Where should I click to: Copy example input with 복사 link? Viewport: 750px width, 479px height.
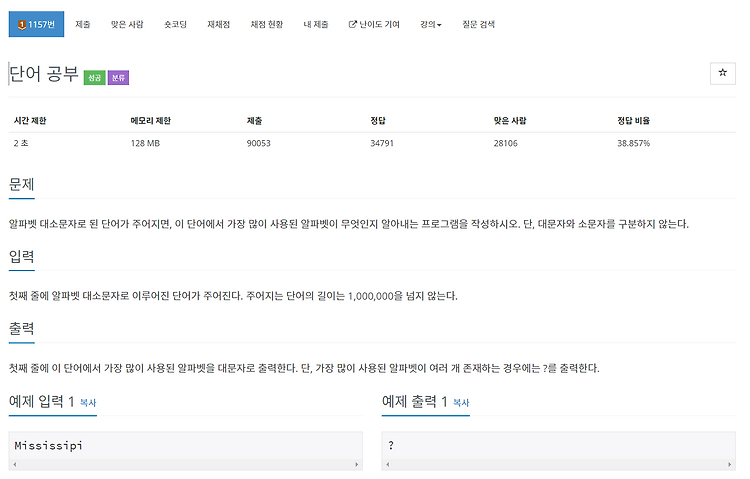[88, 403]
